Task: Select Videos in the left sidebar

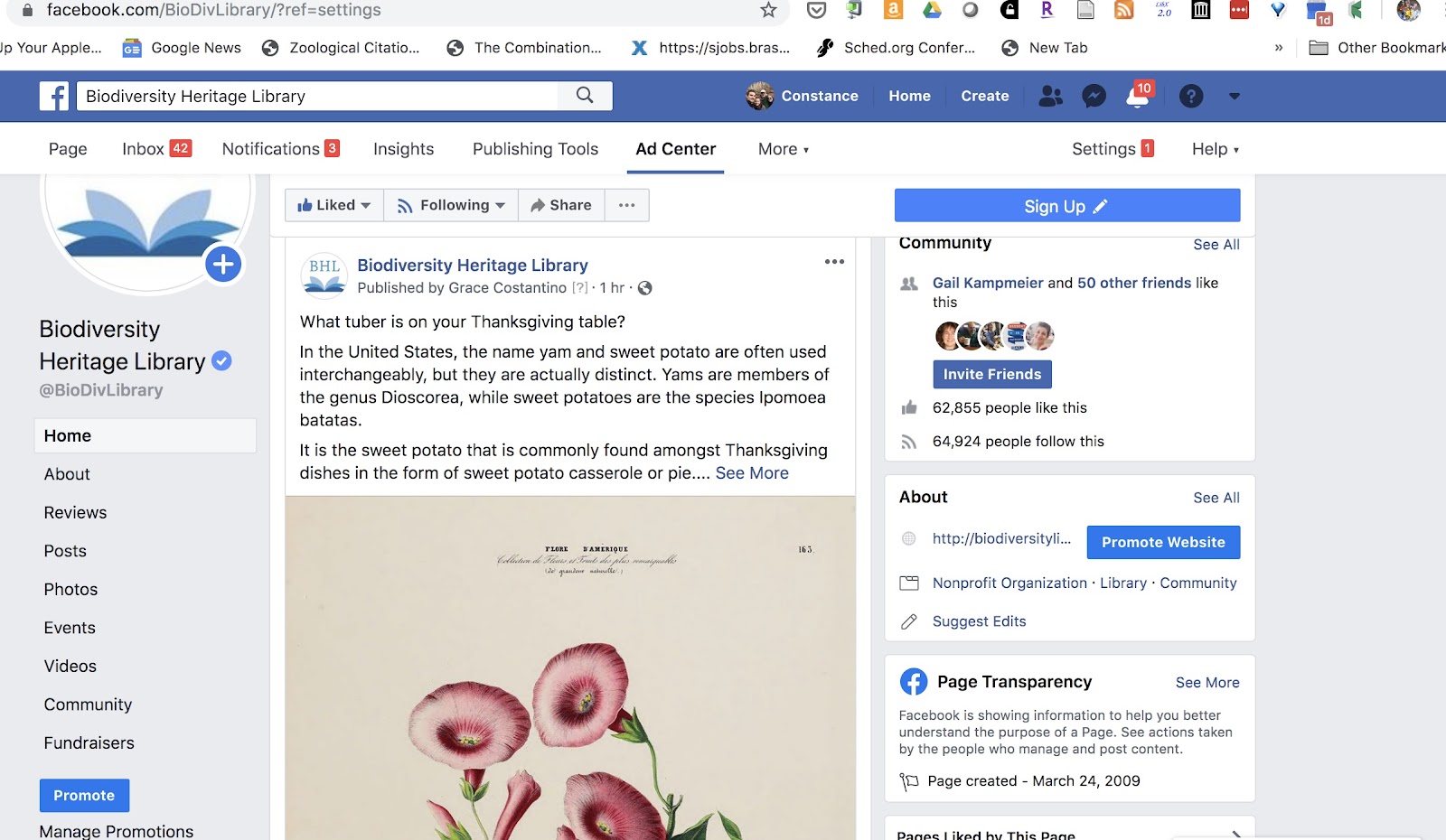Action: coord(70,667)
